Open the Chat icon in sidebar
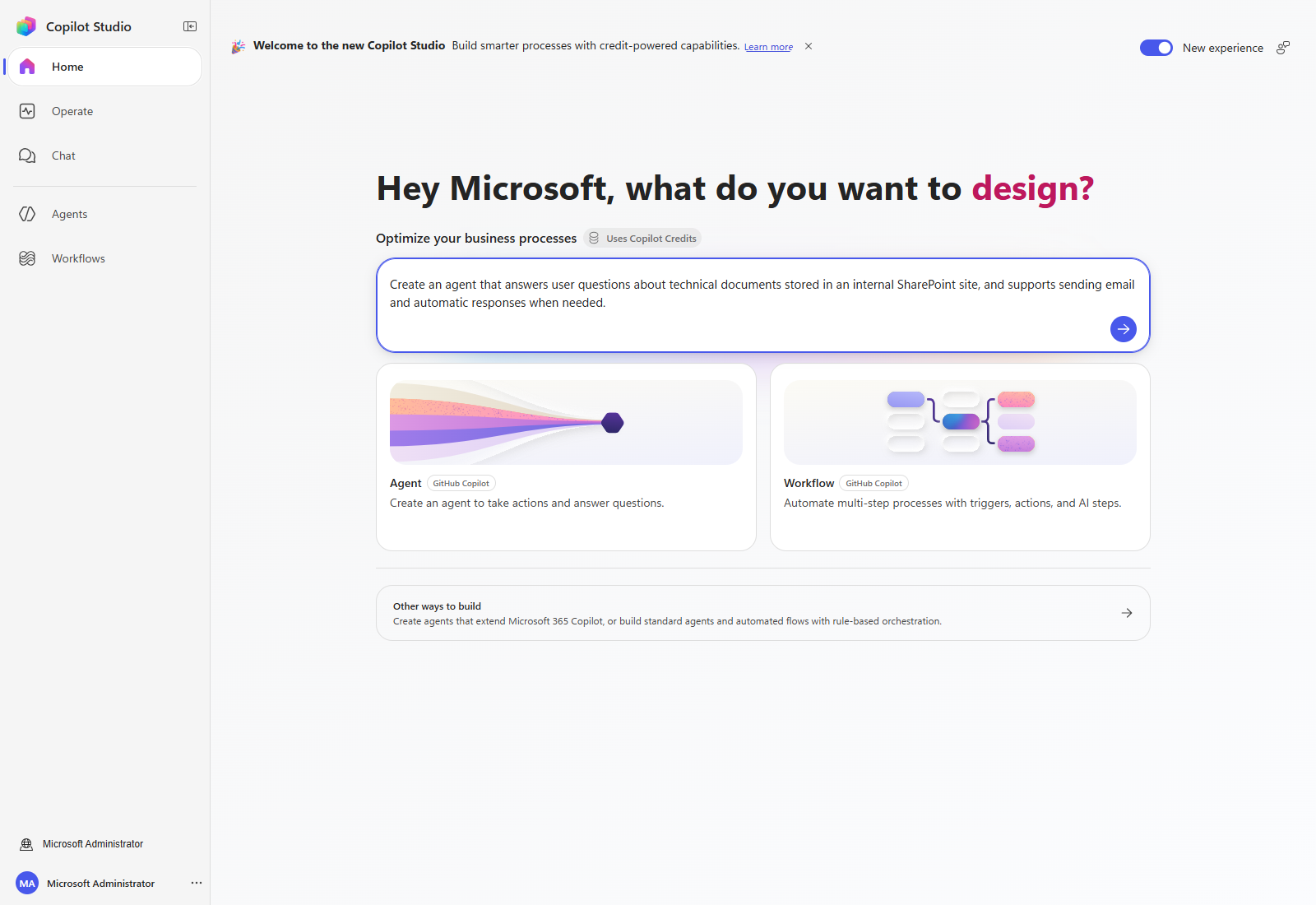Screen dimensions: 1316x905 pyautogui.click(x=27, y=155)
